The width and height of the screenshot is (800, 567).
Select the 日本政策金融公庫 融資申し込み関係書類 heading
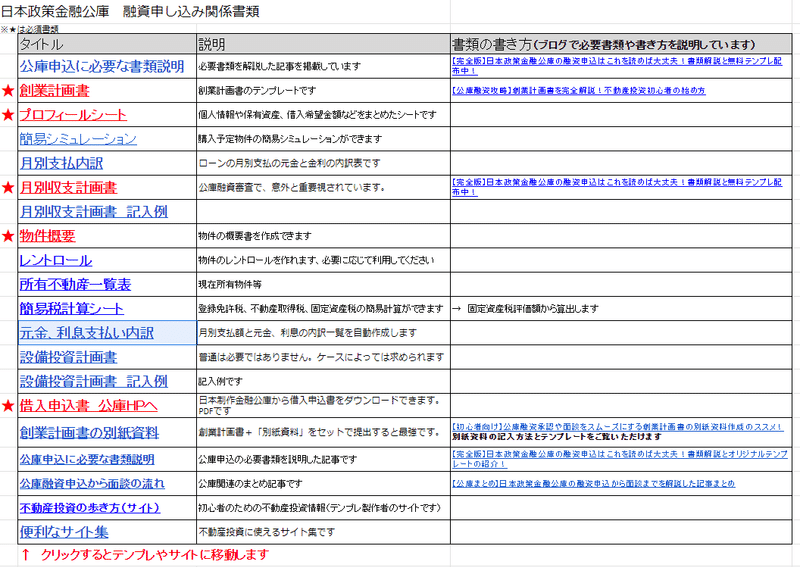coord(130,11)
